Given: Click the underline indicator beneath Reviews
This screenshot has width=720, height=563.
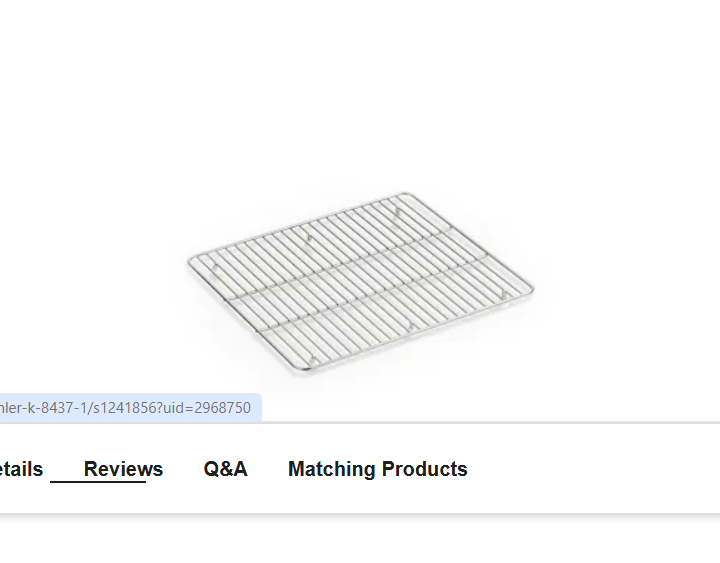Looking at the screenshot, I should click(98, 482).
